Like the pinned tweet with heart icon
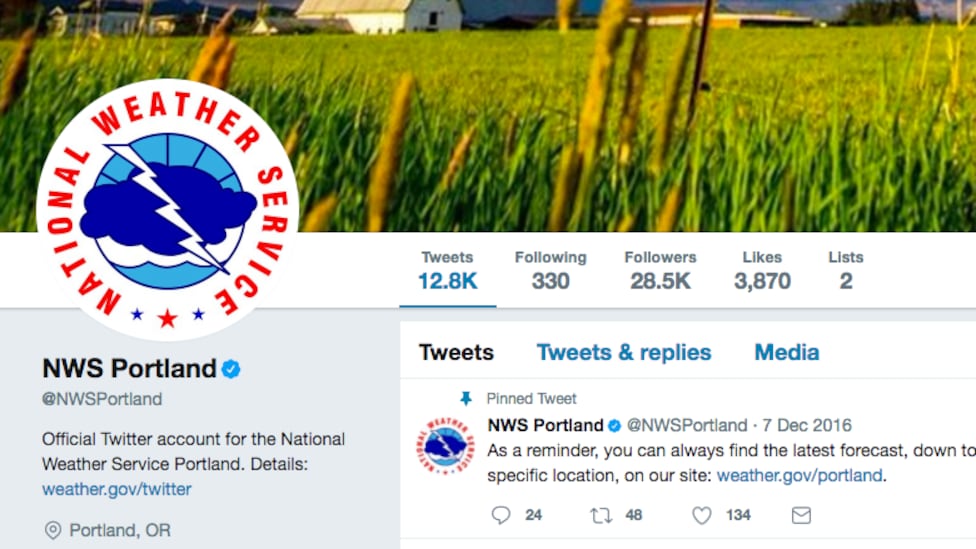Viewport: 976px width, 549px height. pos(702,515)
